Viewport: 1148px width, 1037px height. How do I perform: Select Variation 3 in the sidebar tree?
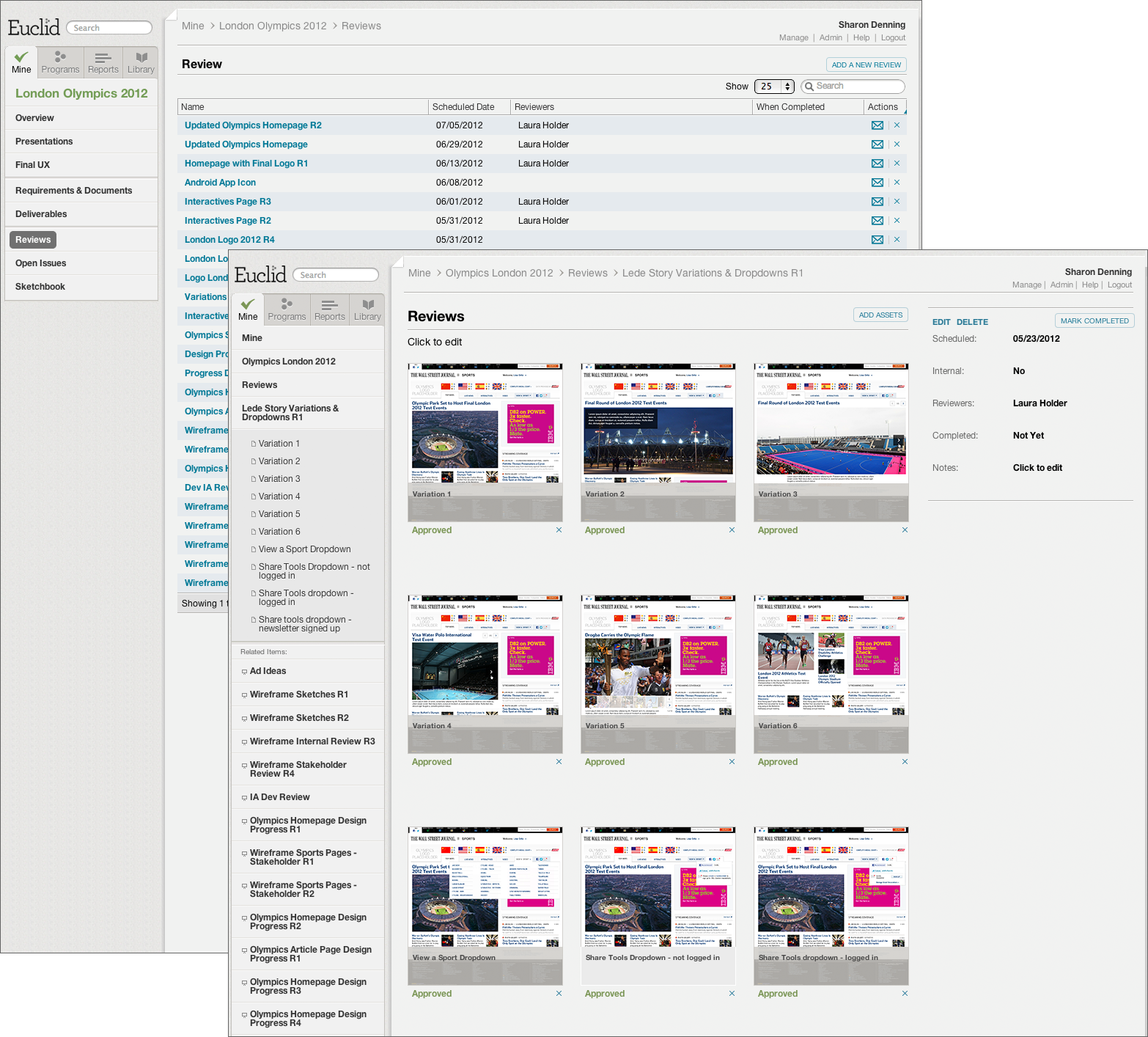(x=279, y=479)
